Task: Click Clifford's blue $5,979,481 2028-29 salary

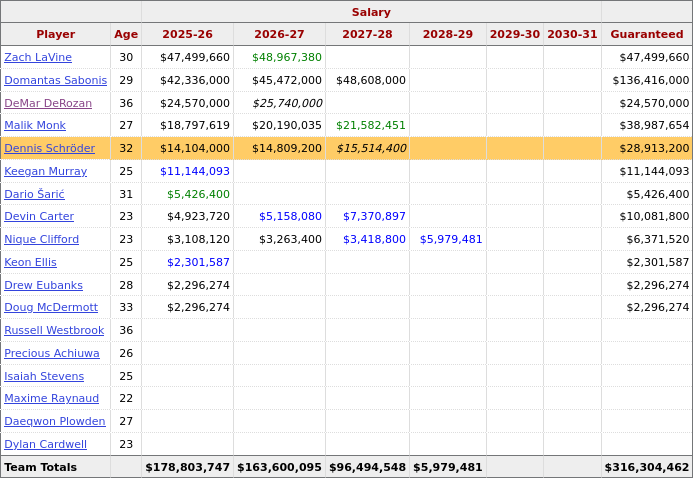Action: point(451,239)
